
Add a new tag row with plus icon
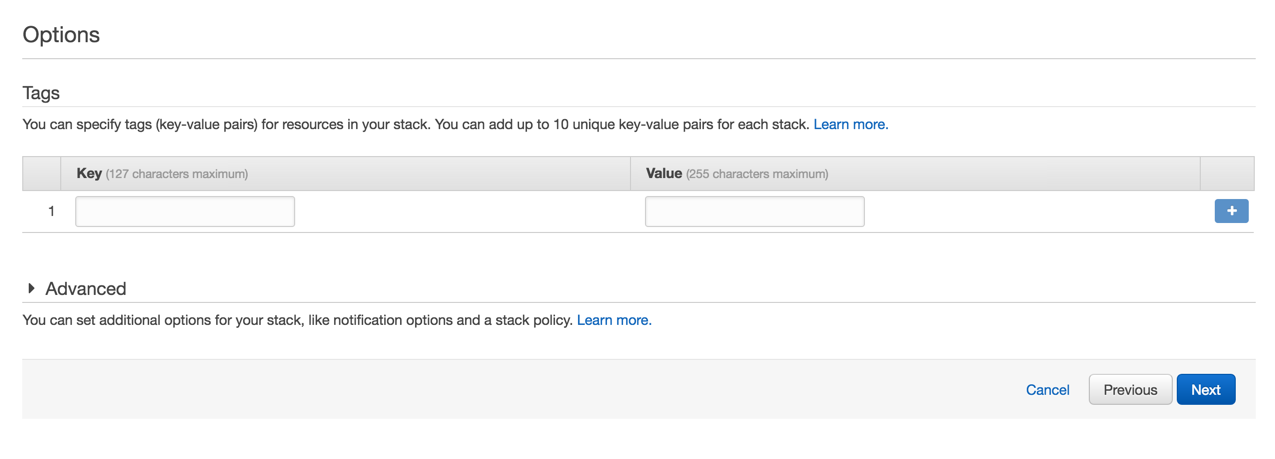click(x=1231, y=211)
